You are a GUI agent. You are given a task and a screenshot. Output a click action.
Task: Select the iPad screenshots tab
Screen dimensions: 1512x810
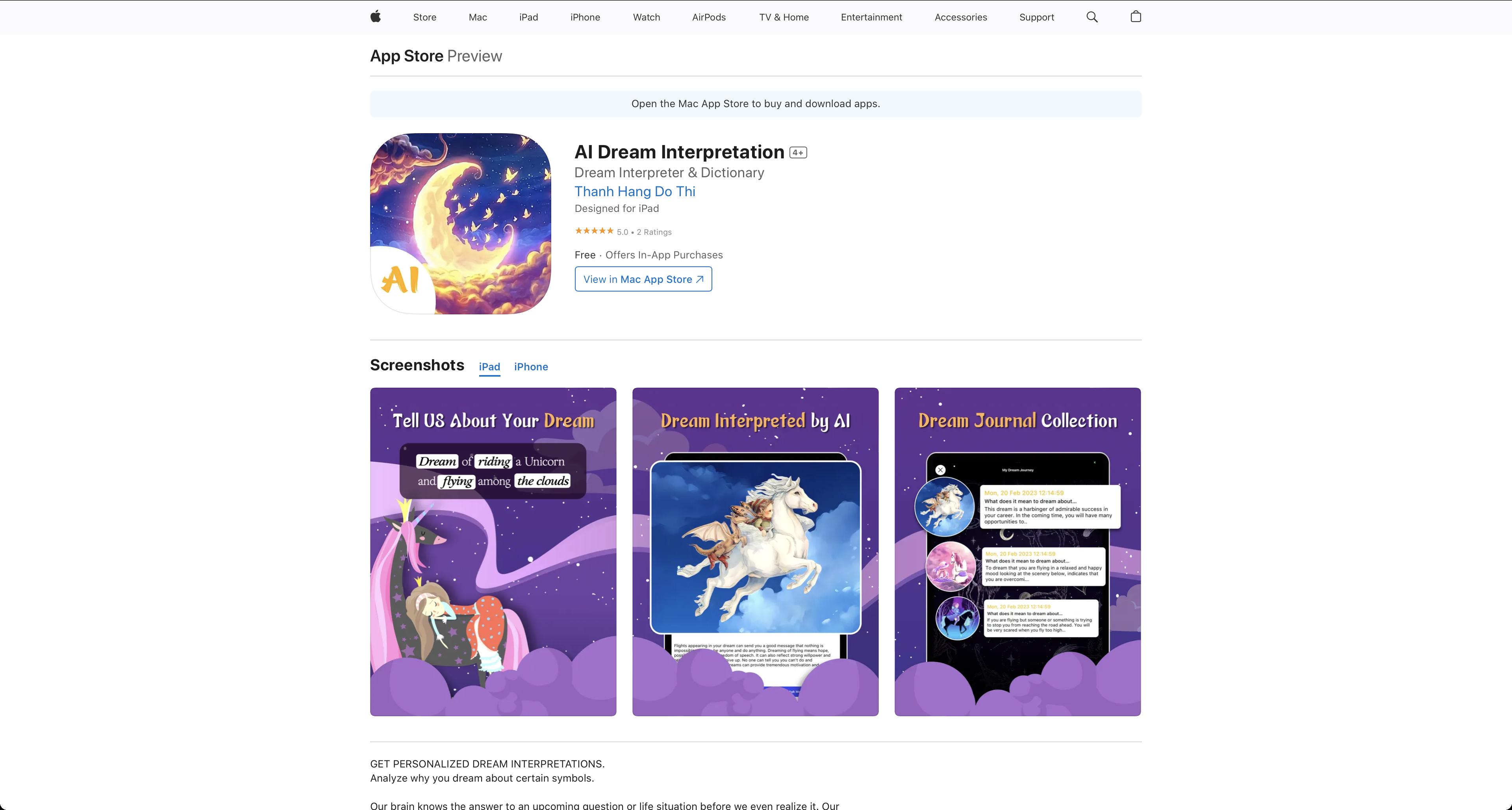pyautogui.click(x=489, y=366)
